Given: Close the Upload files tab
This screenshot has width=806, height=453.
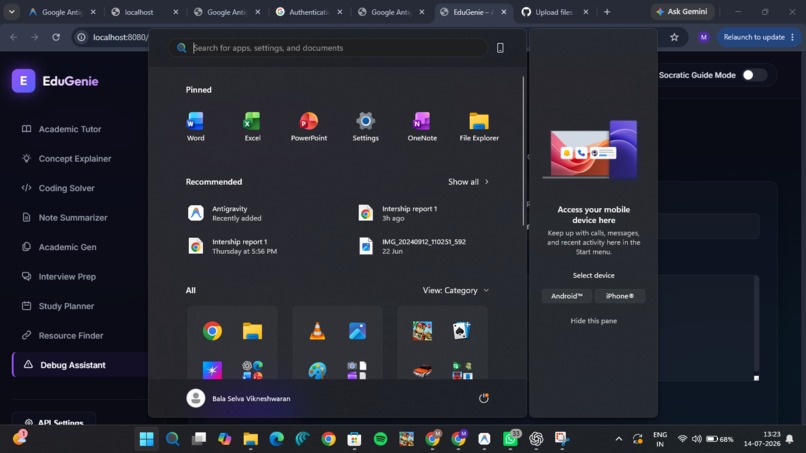Looking at the screenshot, I should pos(585,12).
